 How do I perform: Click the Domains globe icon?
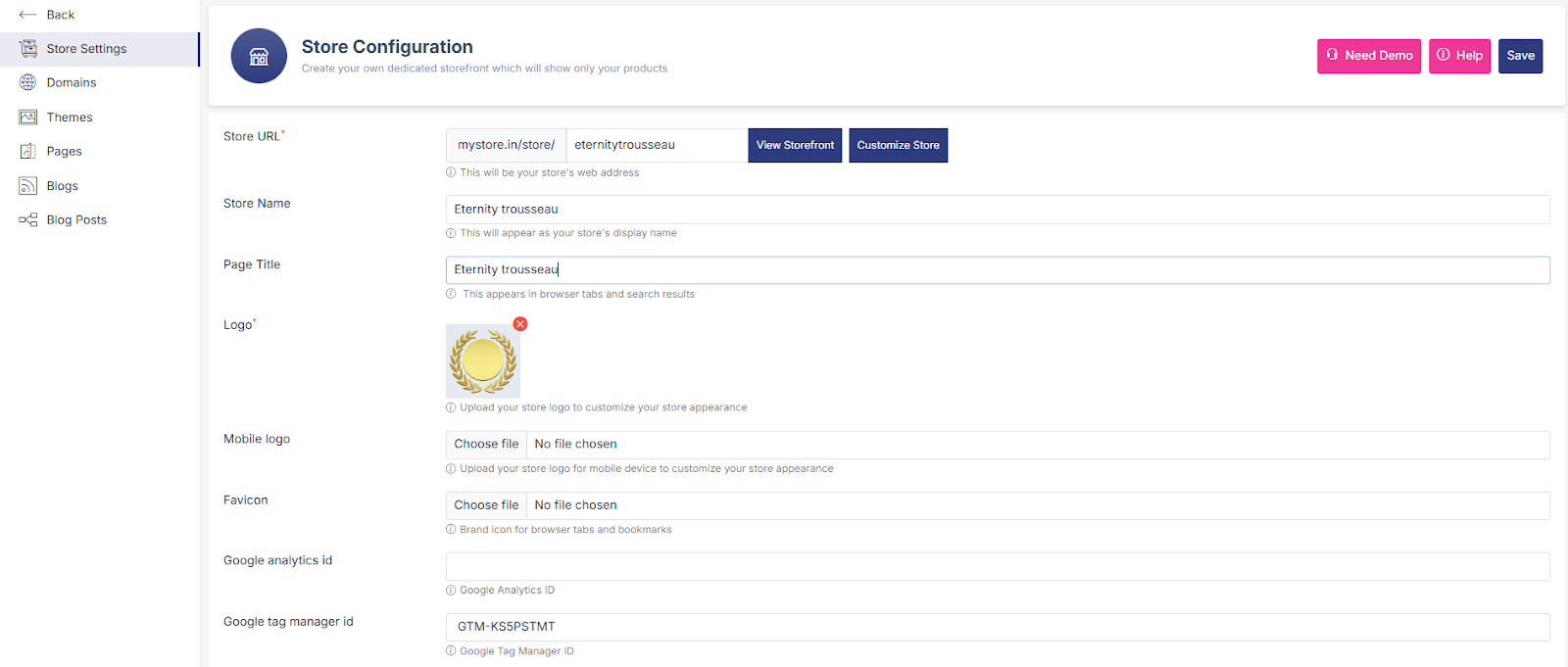coord(28,83)
